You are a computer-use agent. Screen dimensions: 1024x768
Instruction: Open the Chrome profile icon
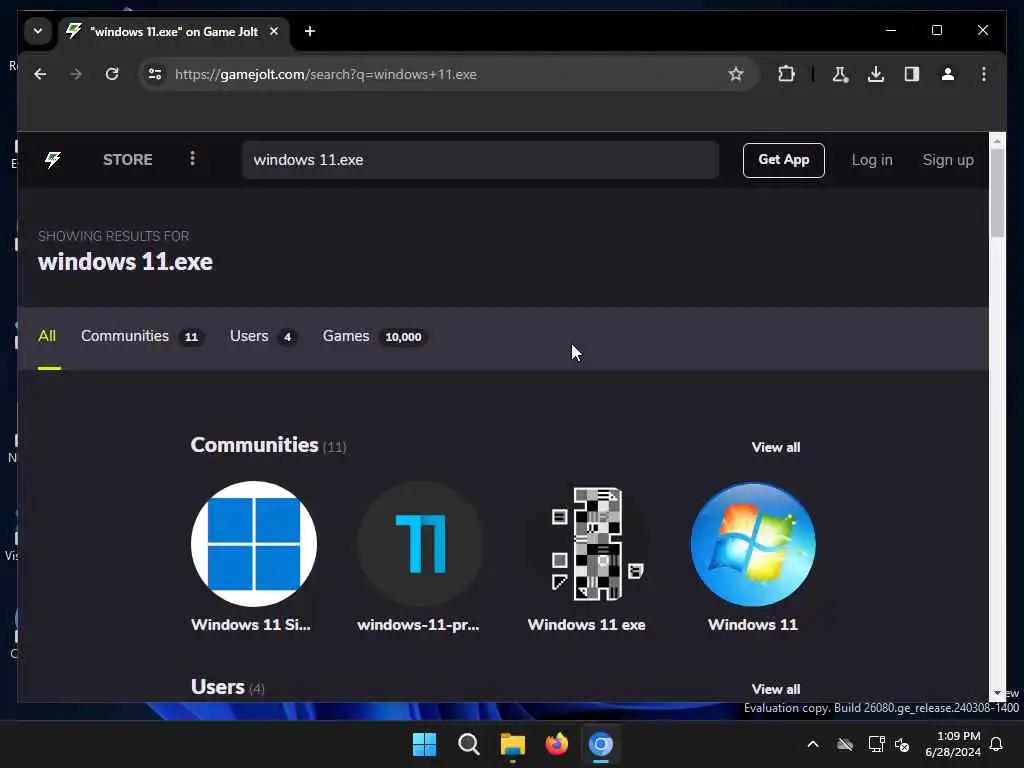(x=948, y=74)
